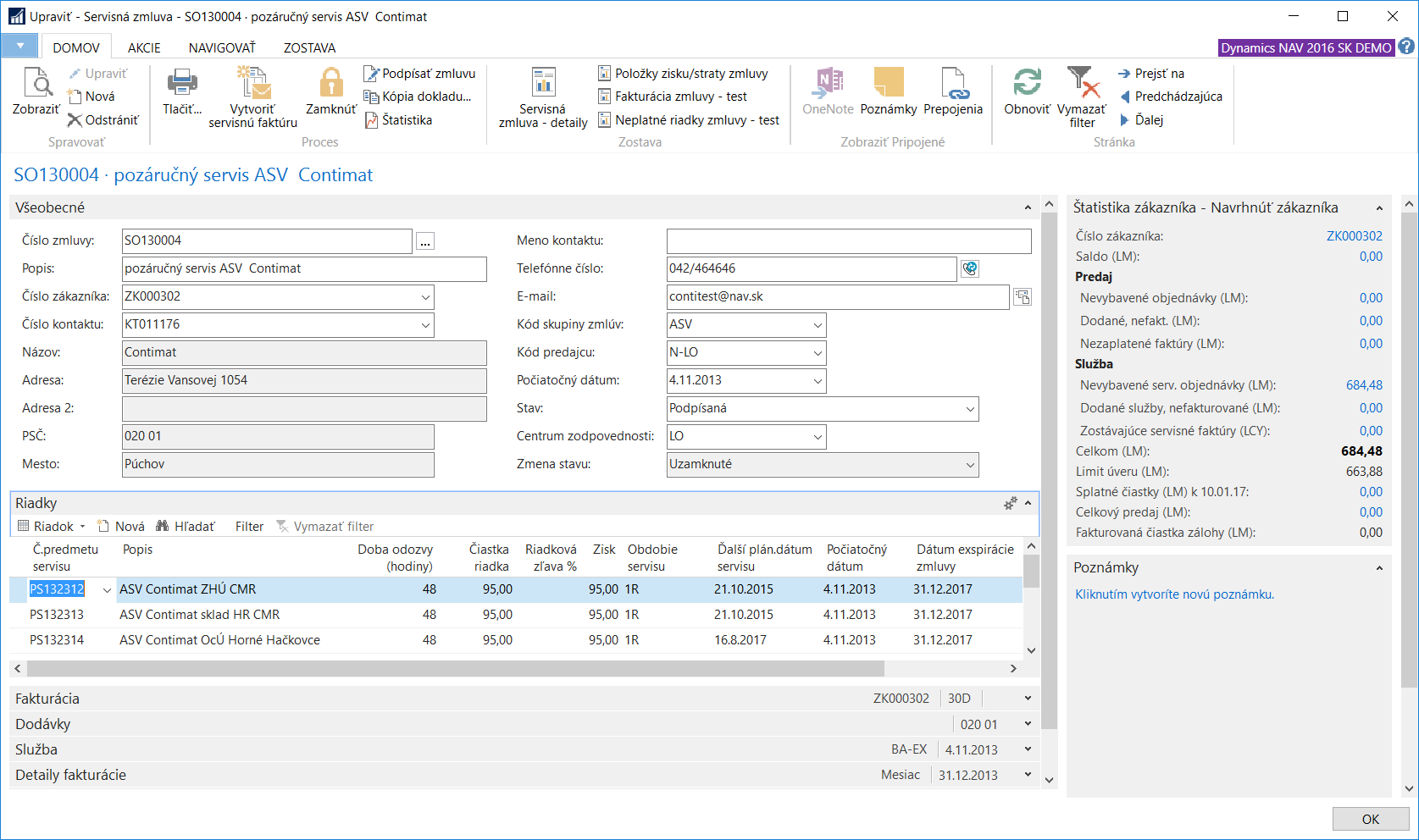
Task: Expand Detaily fakturácie FastTab
Action: (1028, 775)
